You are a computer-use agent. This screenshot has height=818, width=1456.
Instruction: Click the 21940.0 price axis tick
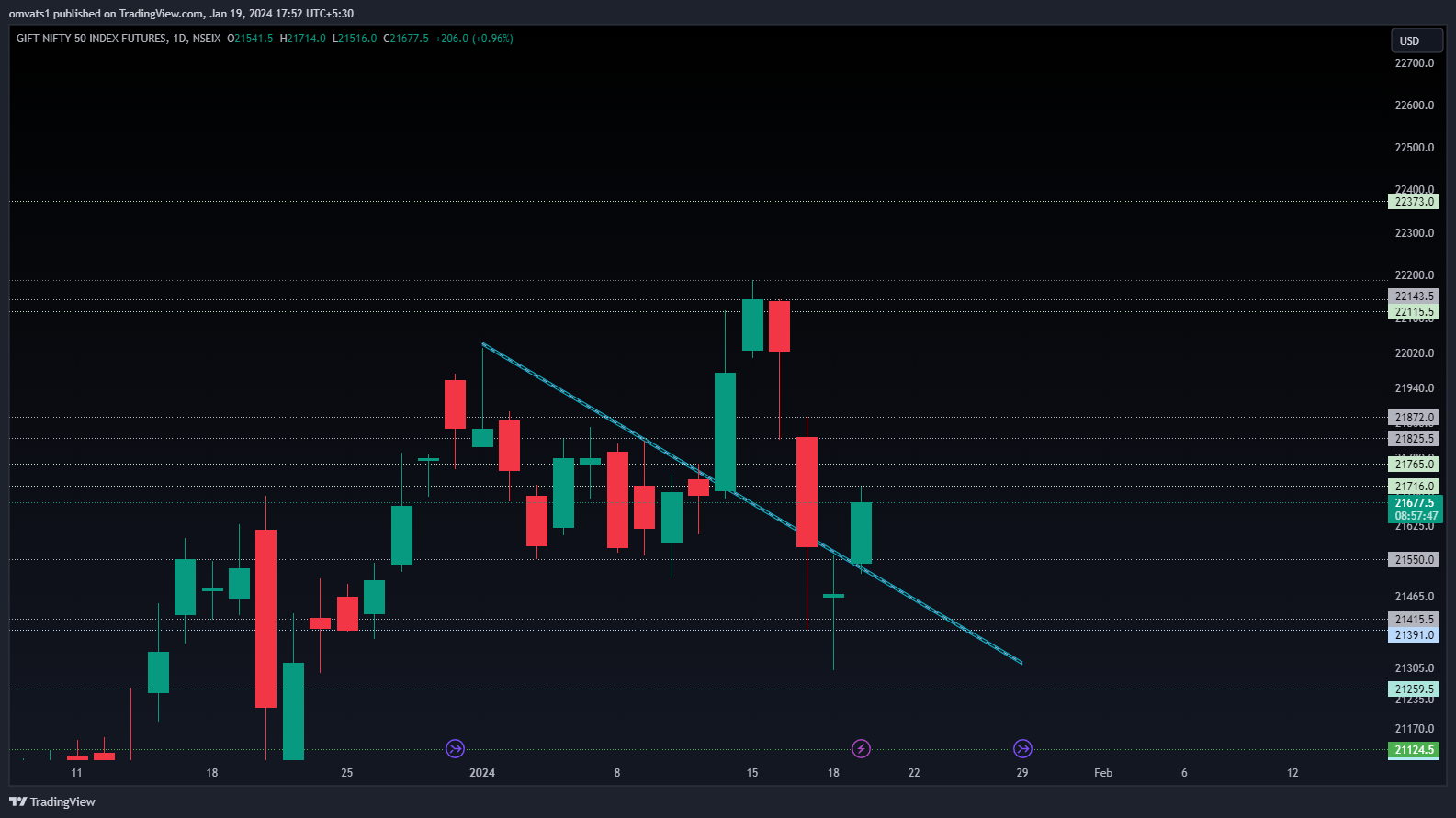1414,388
